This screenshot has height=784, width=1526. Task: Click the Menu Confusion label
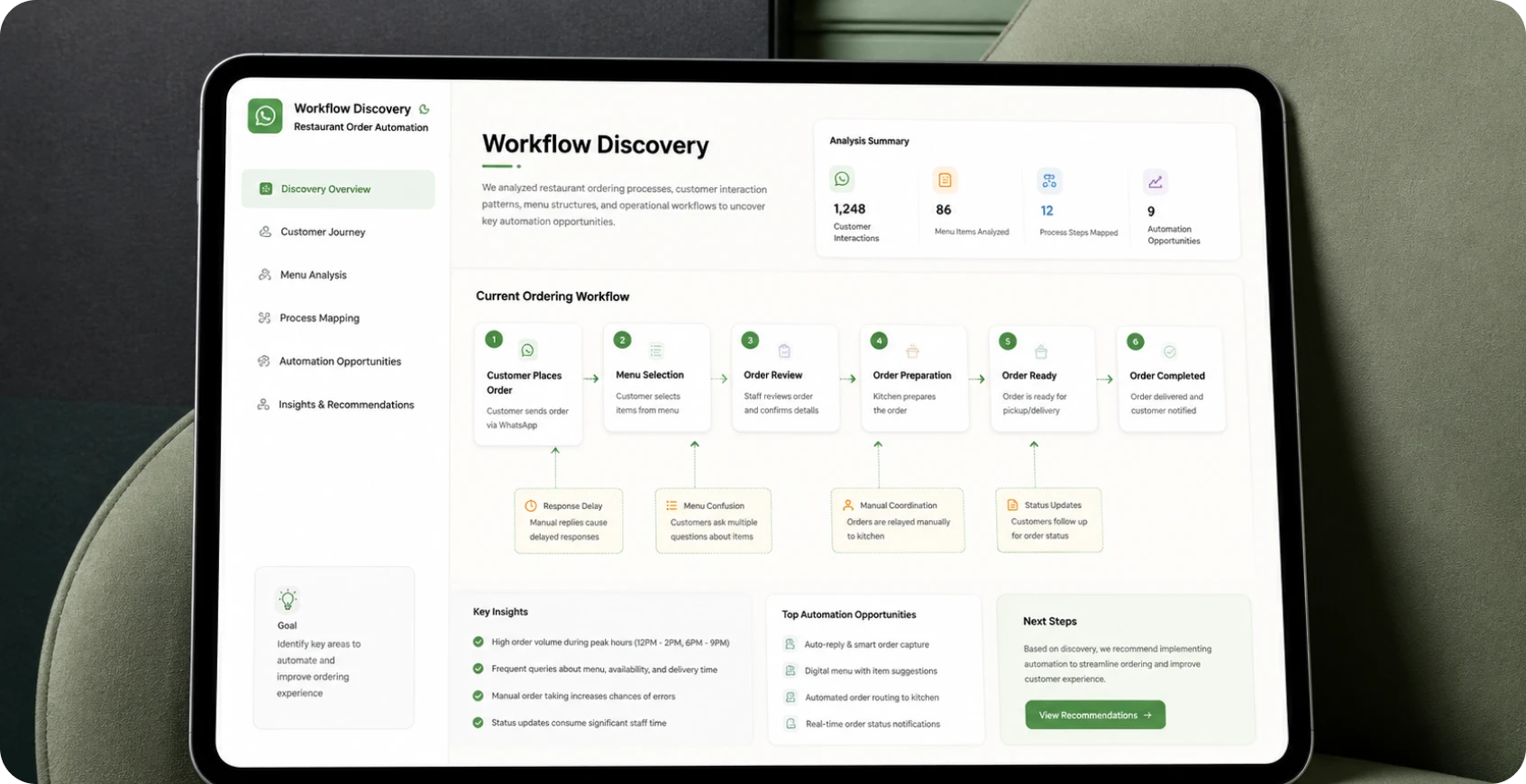pos(714,506)
